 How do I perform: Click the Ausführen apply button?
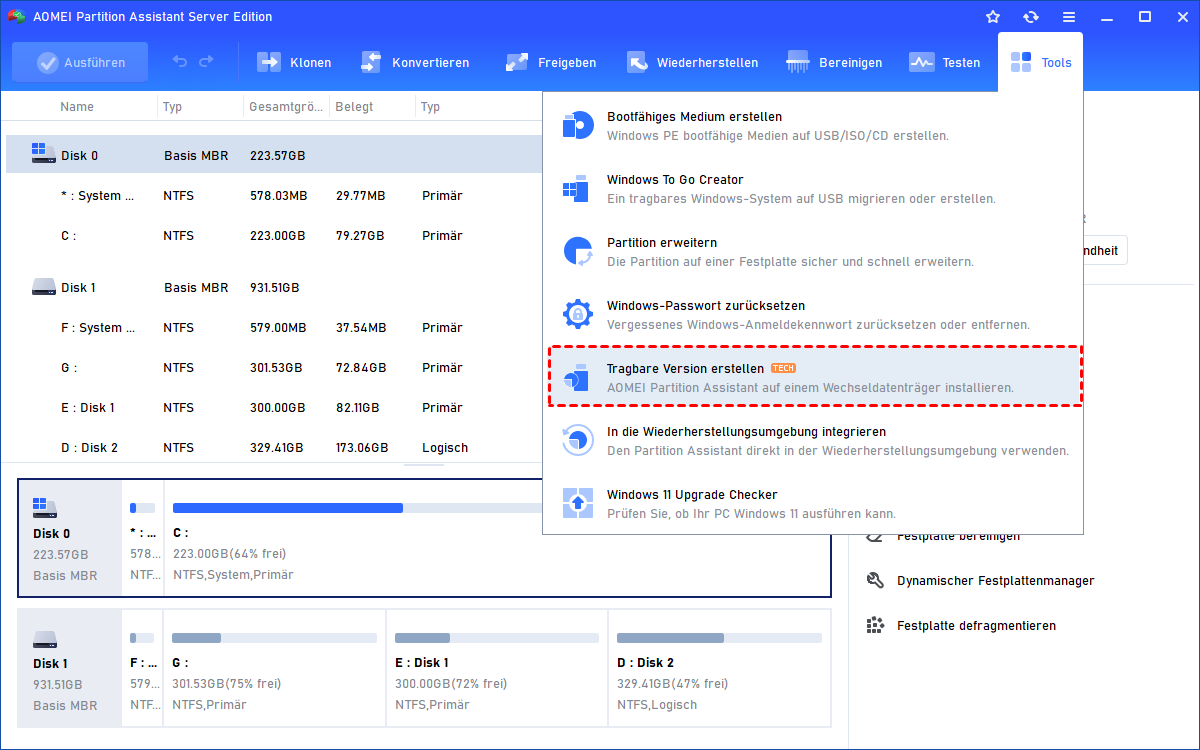80,62
